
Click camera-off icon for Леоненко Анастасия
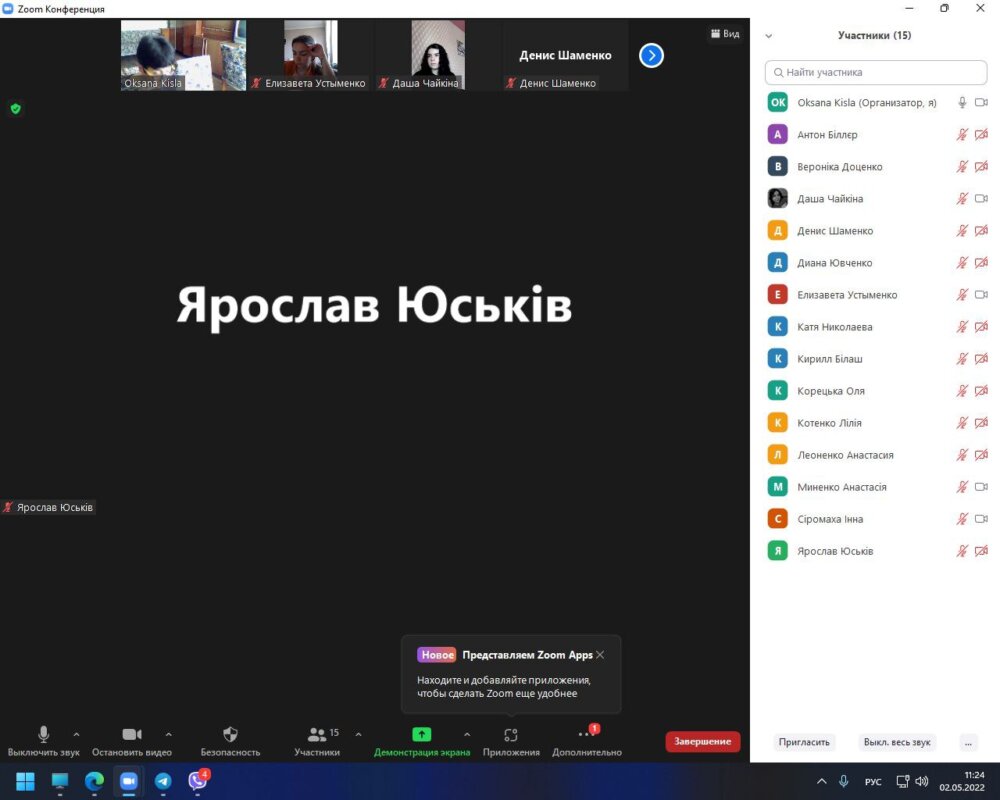[x=982, y=455]
